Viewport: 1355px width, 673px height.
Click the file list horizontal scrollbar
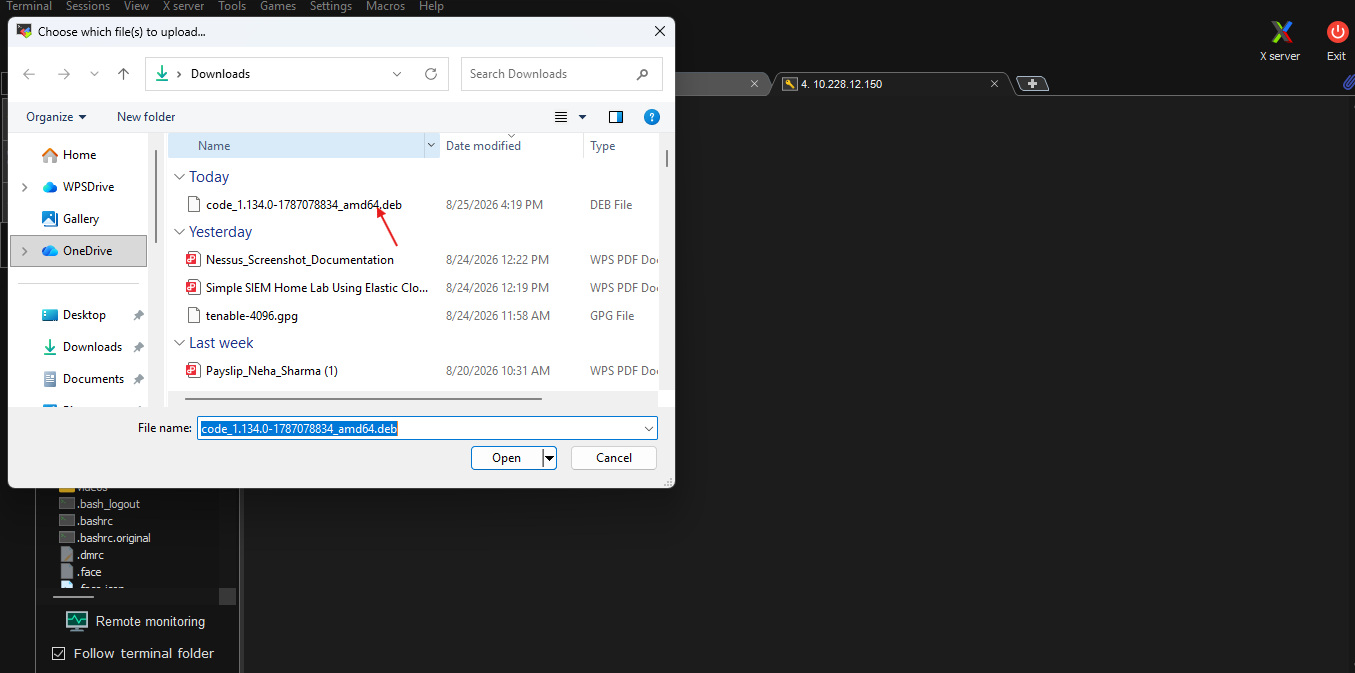coord(365,398)
